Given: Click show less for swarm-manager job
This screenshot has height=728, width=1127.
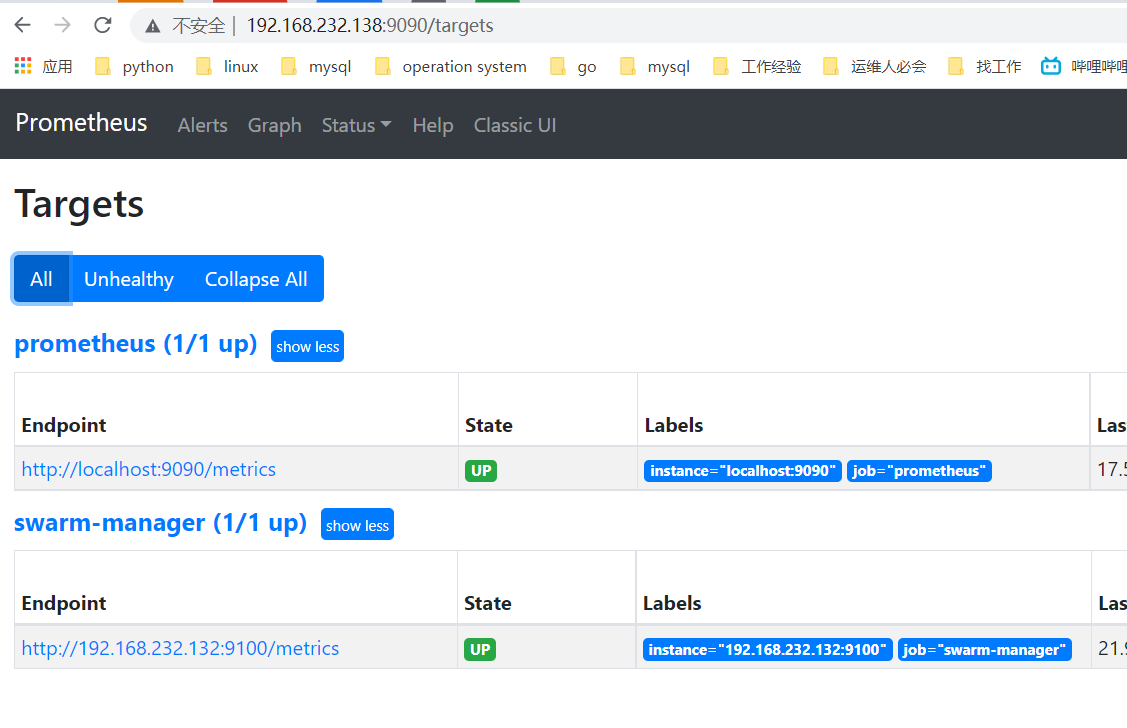Looking at the screenshot, I should point(357,525).
